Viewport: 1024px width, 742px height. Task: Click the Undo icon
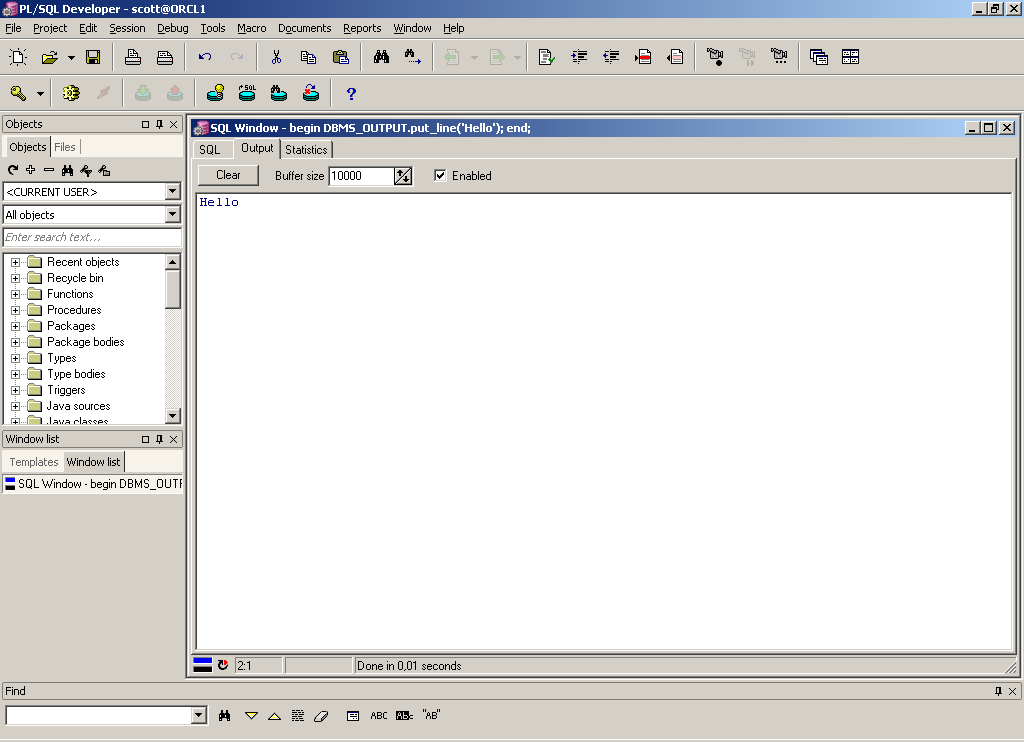(x=206, y=57)
